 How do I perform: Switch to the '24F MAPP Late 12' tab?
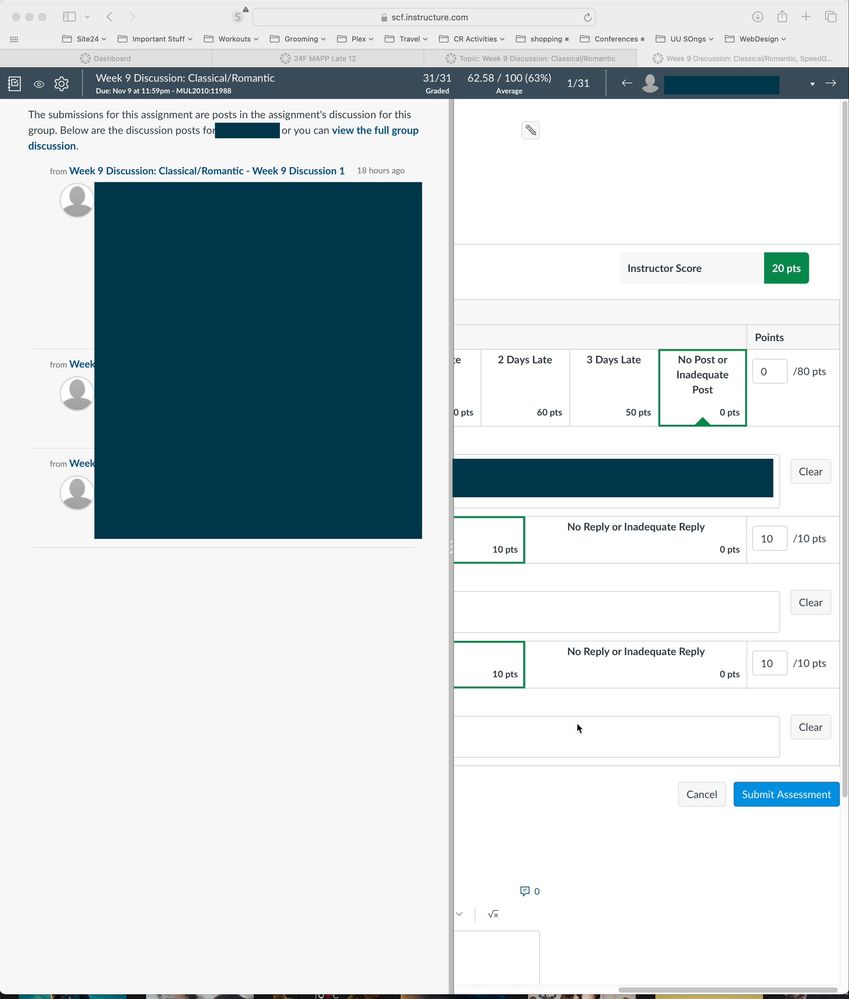tap(324, 59)
